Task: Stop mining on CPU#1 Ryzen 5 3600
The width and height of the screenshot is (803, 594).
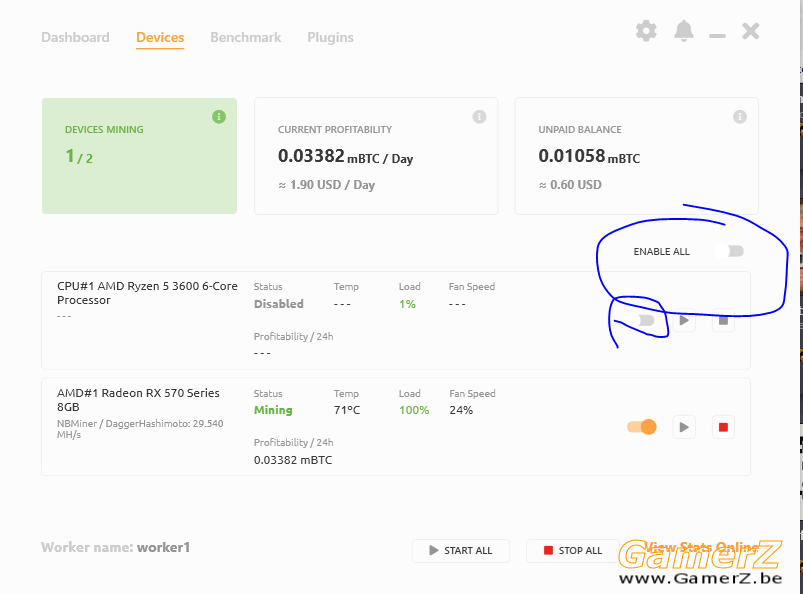Action: [723, 321]
